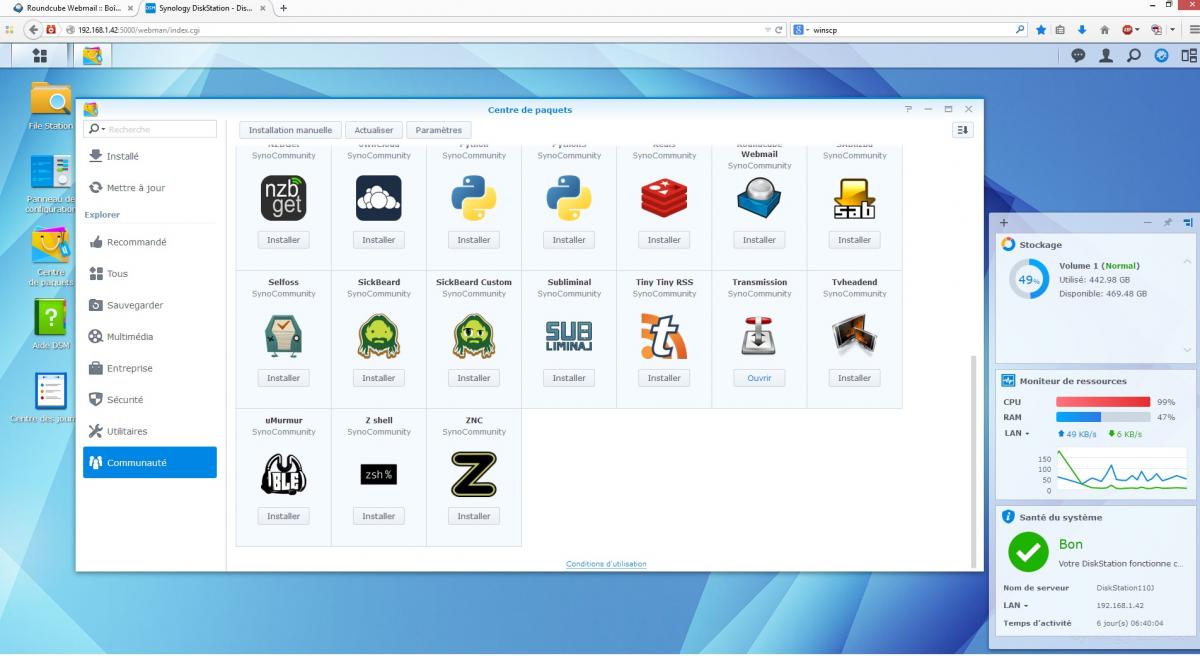Click the Z shell package icon
Viewport: 1200px width, 656px height.
[x=378, y=474]
